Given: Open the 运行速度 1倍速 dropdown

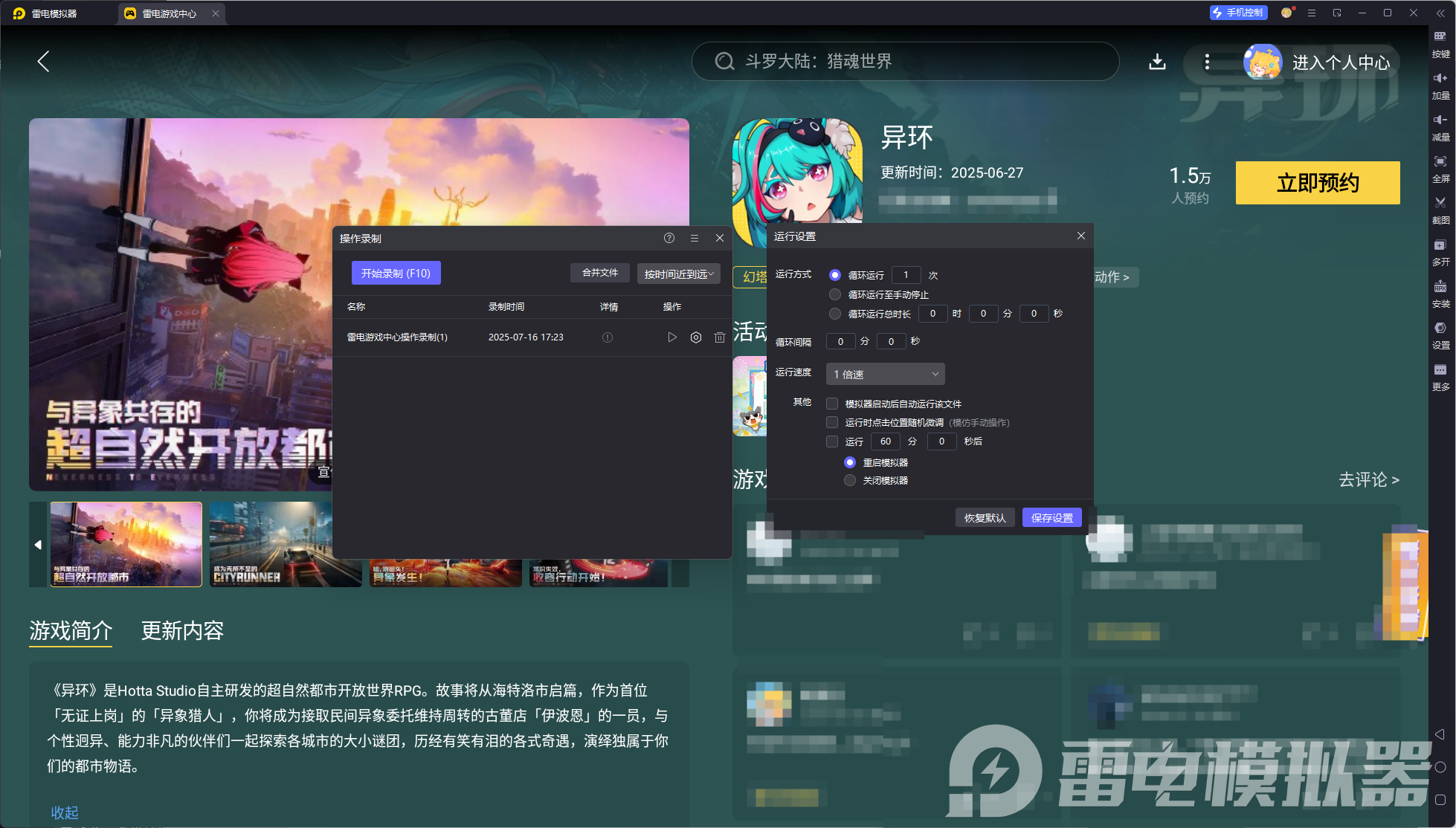Looking at the screenshot, I should point(884,373).
